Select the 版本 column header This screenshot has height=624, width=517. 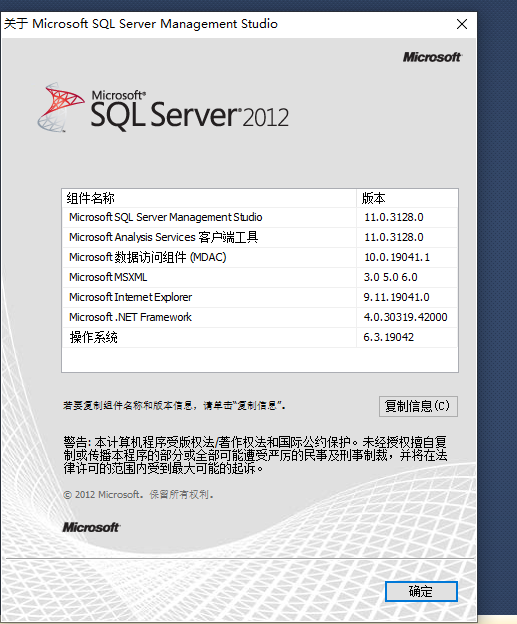407,198
